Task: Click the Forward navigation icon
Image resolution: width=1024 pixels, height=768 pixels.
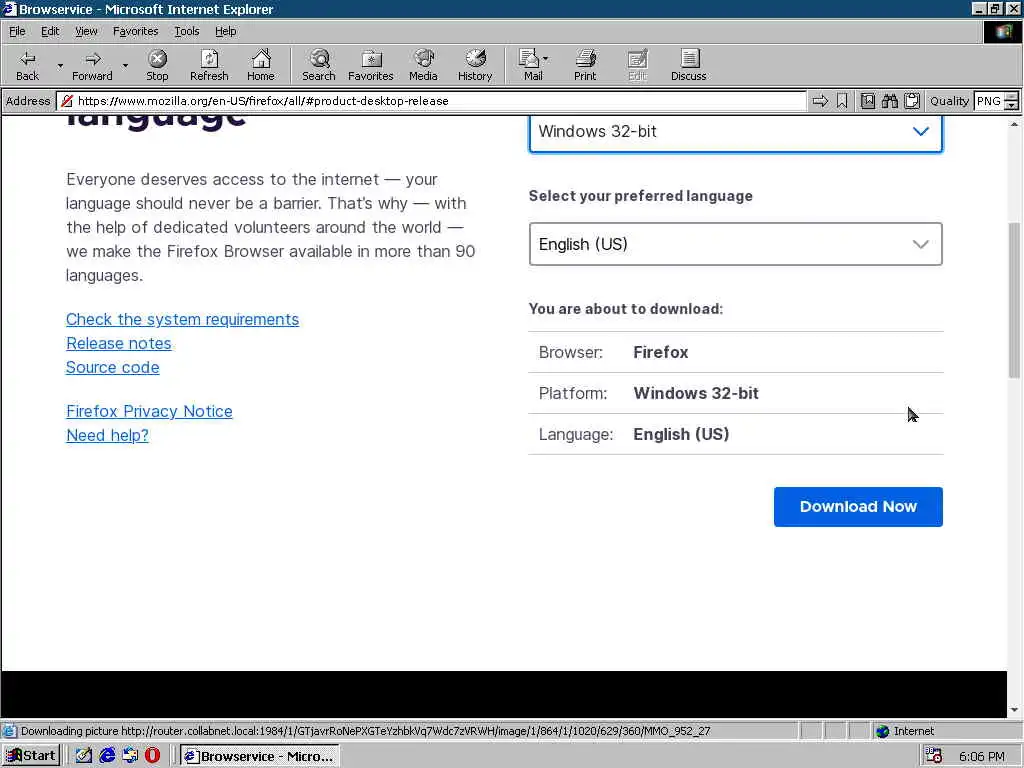Action: [x=92, y=65]
